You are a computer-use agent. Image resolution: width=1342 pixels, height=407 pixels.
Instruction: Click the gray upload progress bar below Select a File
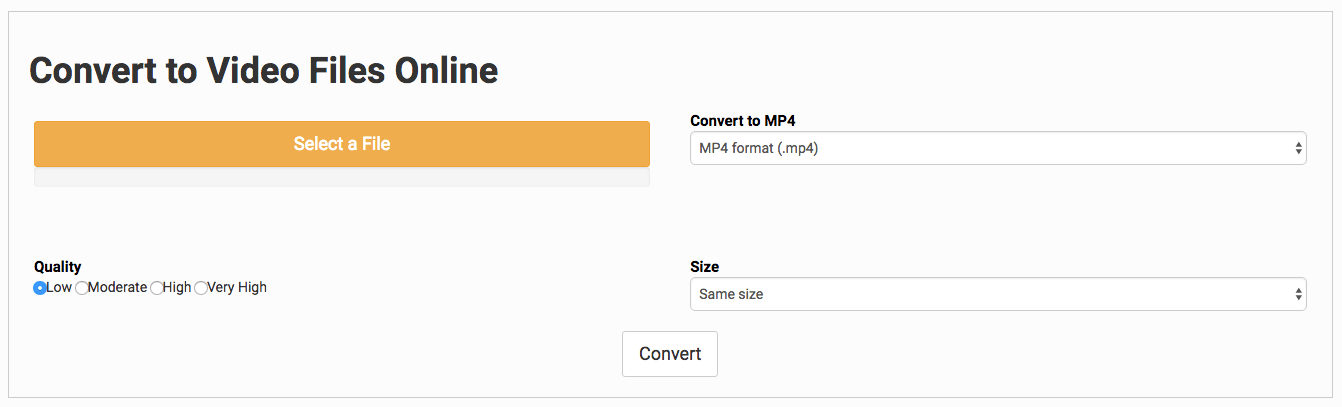click(341, 177)
